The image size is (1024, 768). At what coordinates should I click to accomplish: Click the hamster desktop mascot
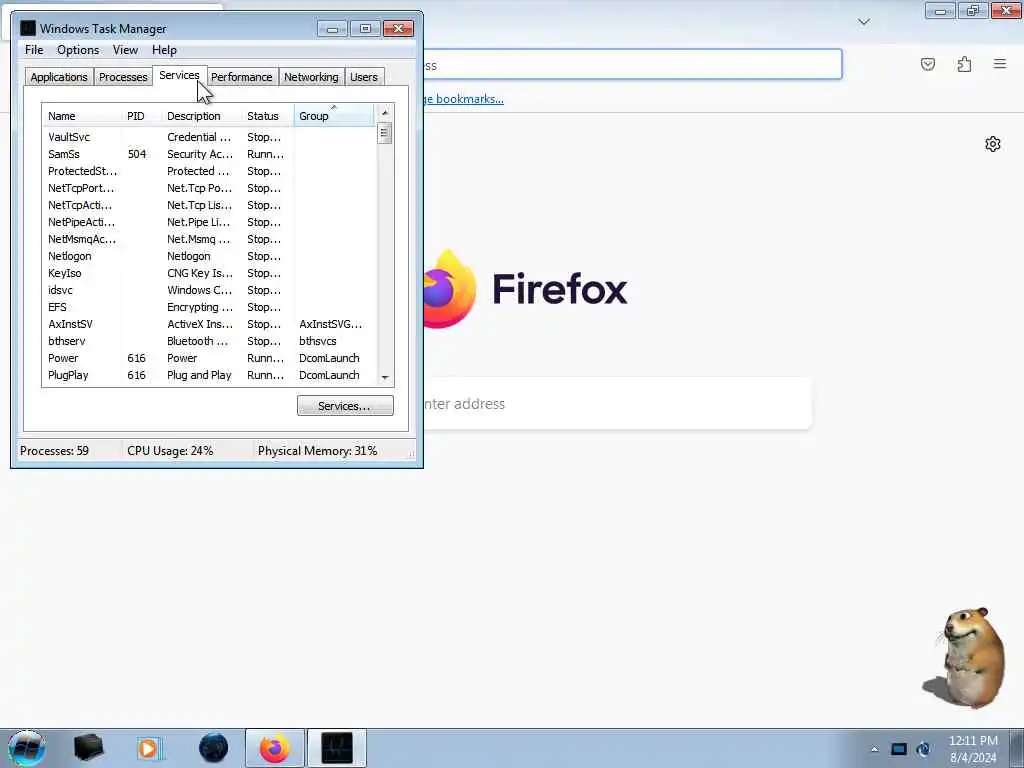pyautogui.click(x=966, y=657)
